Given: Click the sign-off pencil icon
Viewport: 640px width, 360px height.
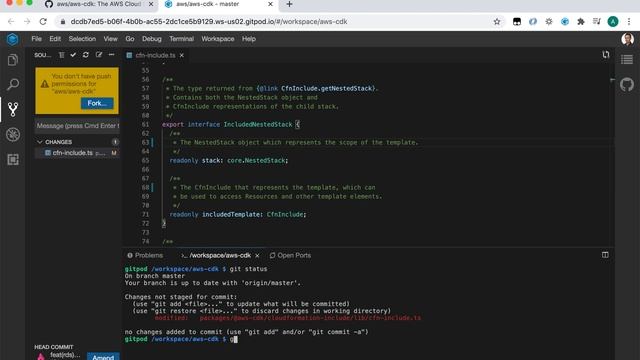Looking at the screenshot, I should point(99,55).
